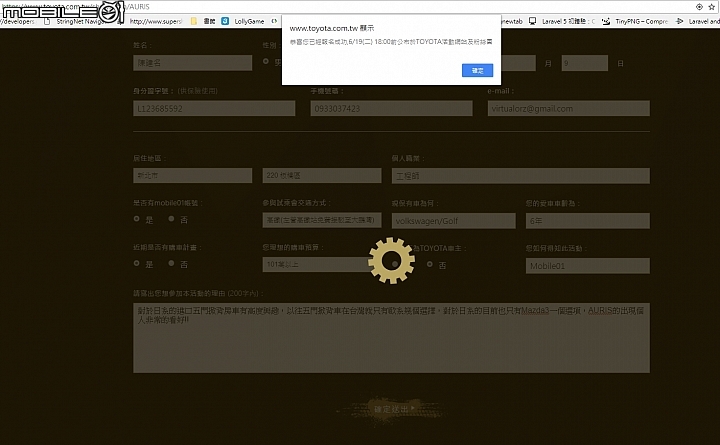Open the car age field showing 6年
The height and width of the screenshot is (445, 720).
tap(588, 221)
